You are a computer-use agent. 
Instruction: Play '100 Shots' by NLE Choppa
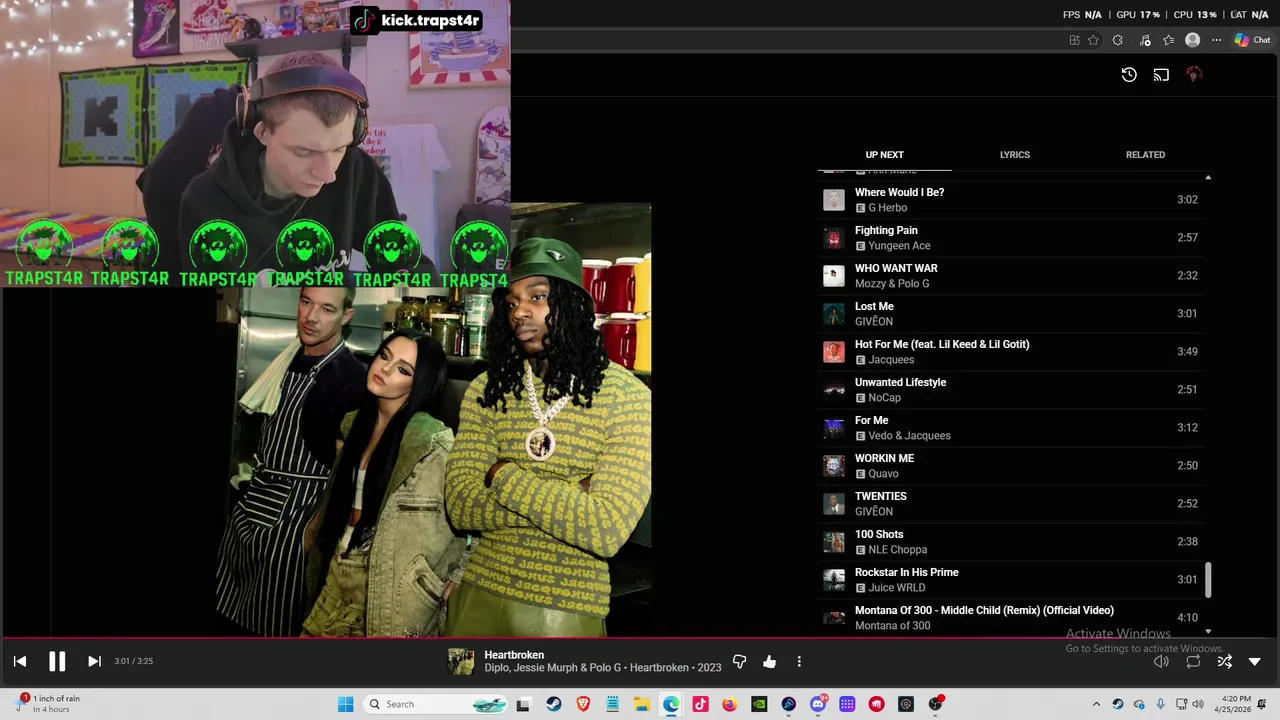[x=1010, y=542]
